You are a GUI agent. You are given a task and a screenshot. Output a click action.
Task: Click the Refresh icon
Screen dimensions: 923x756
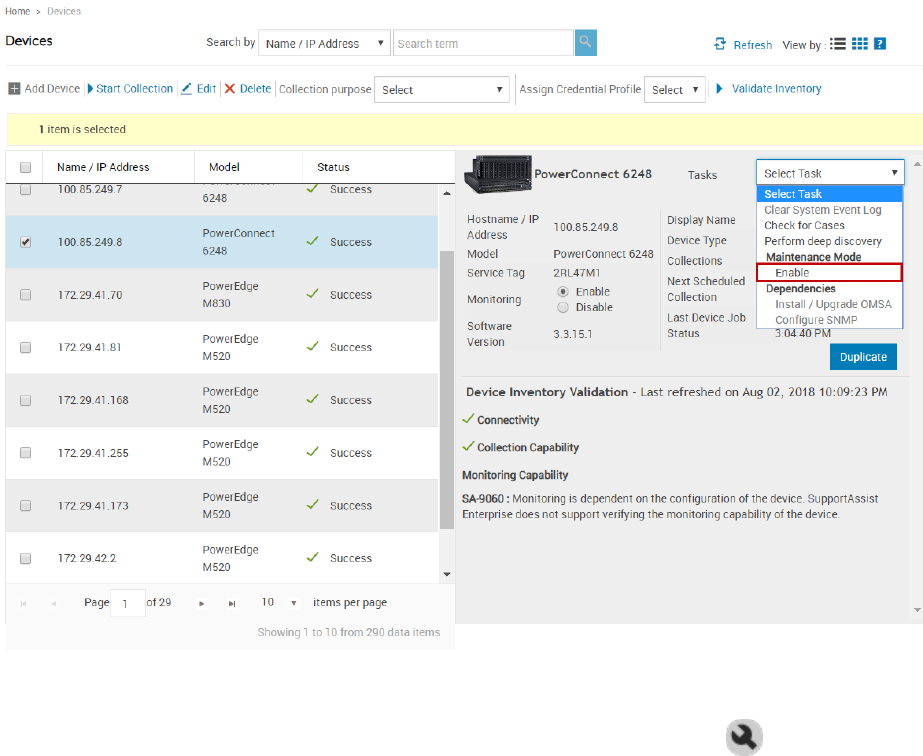(x=720, y=44)
